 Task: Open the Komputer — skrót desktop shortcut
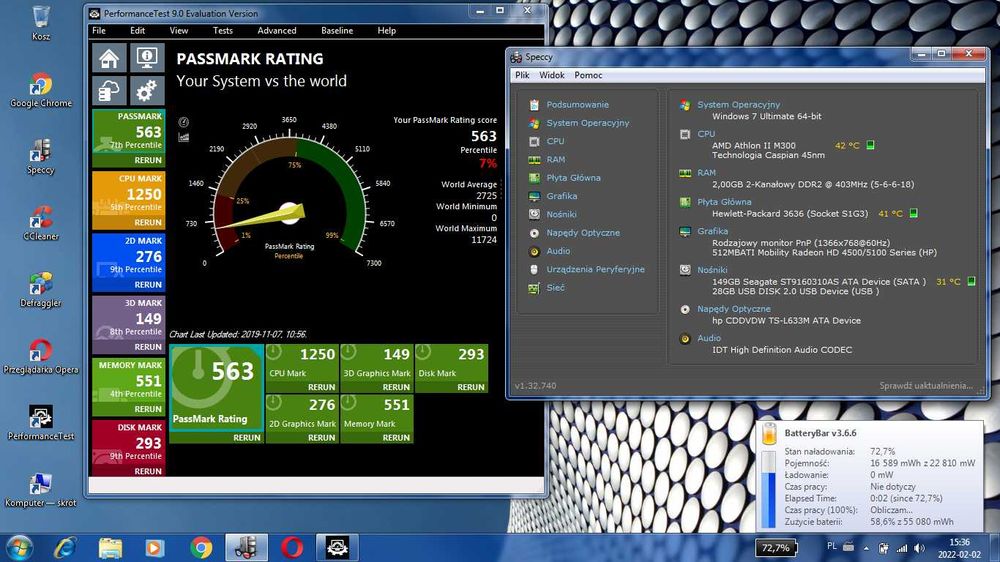[x=41, y=490]
